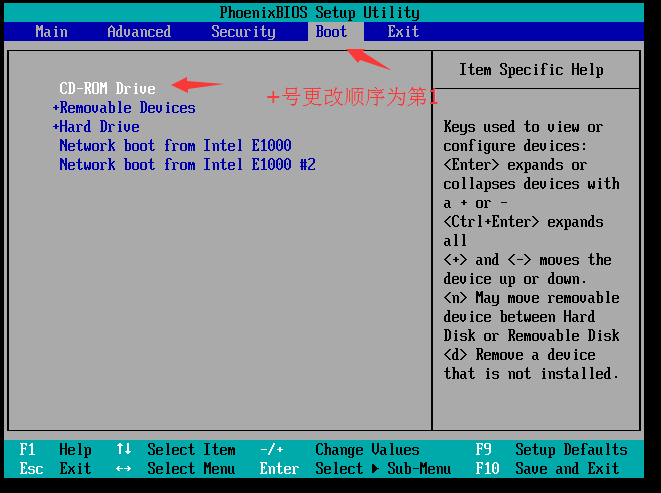Click help text '<Ctrl+Enter> expands'
The height and width of the screenshot is (493, 661).
pos(523,222)
